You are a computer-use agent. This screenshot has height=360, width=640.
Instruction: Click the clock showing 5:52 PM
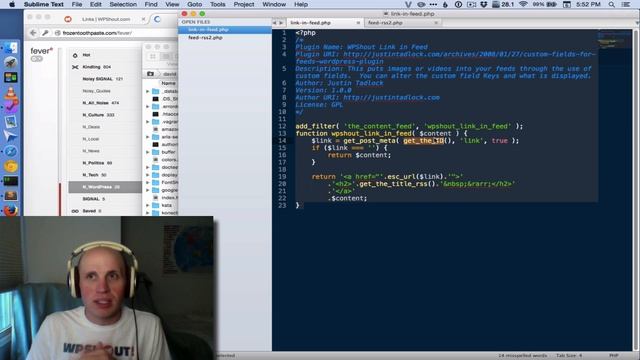tap(589, 4)
